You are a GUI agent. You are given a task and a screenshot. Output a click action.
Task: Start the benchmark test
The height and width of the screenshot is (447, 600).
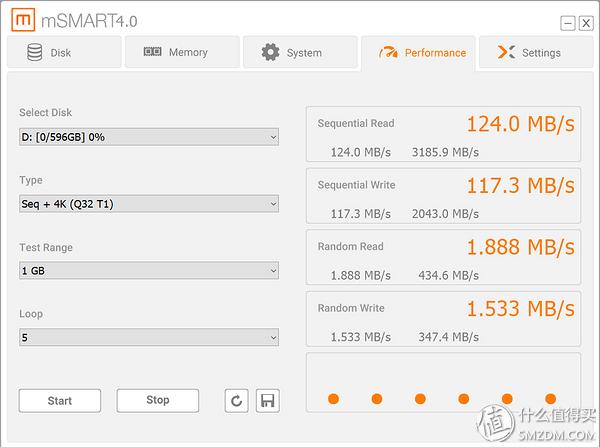click(x=60, y=401)
